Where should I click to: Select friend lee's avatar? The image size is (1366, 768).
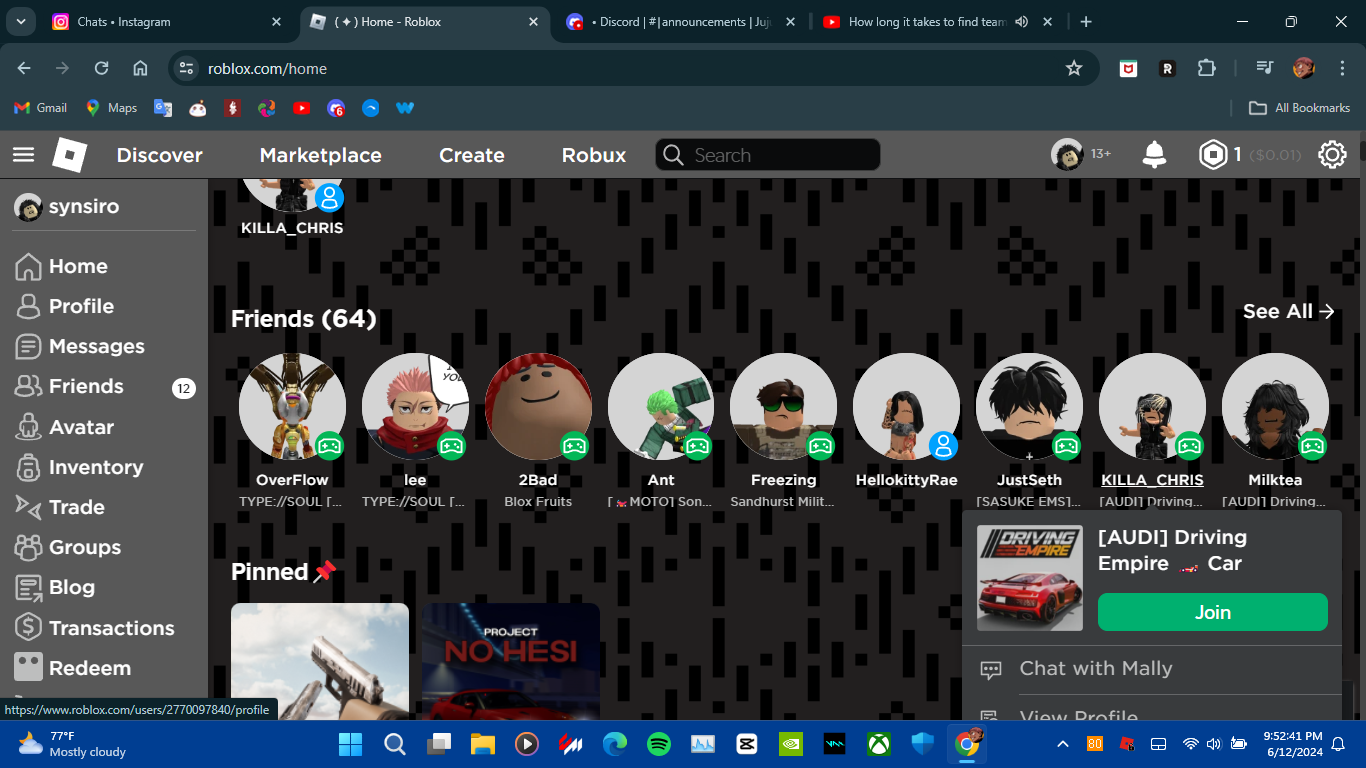pyautogui.click(x=415, y=406)
